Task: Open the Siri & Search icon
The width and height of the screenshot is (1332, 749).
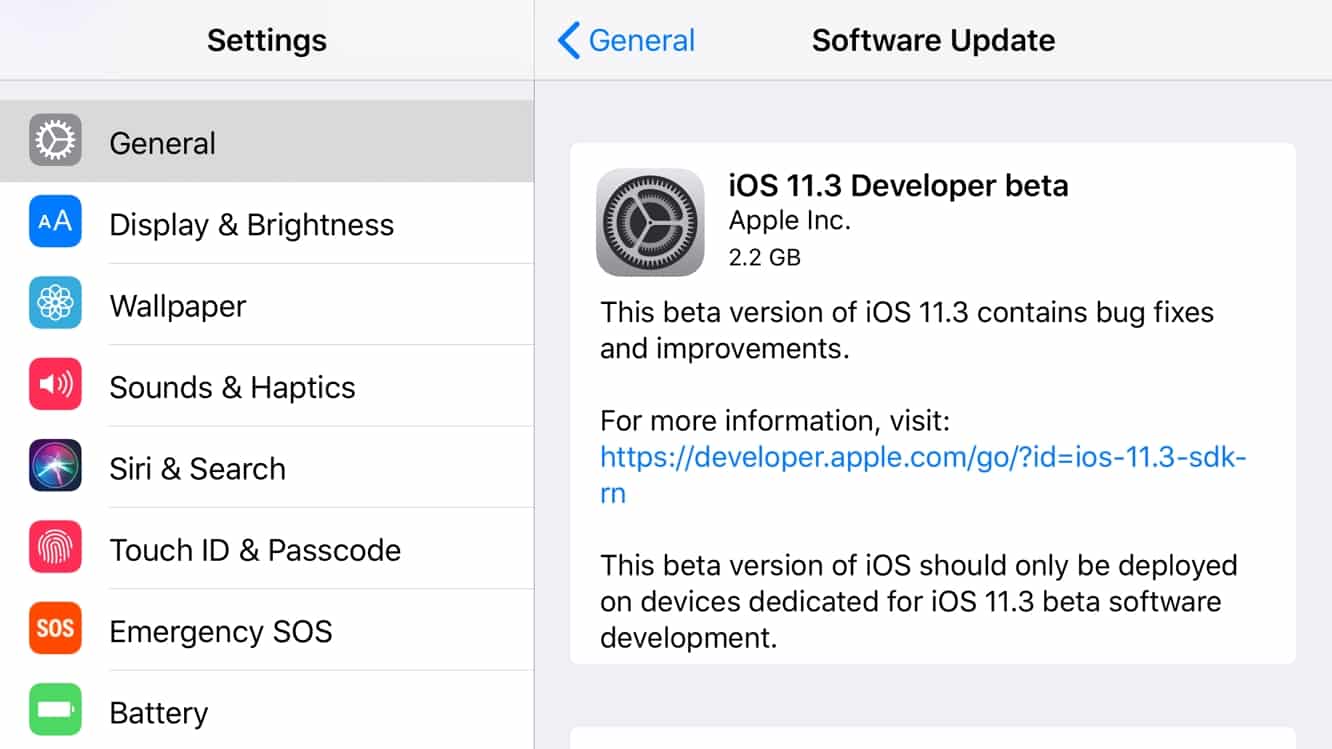Action: pos(54,467)
